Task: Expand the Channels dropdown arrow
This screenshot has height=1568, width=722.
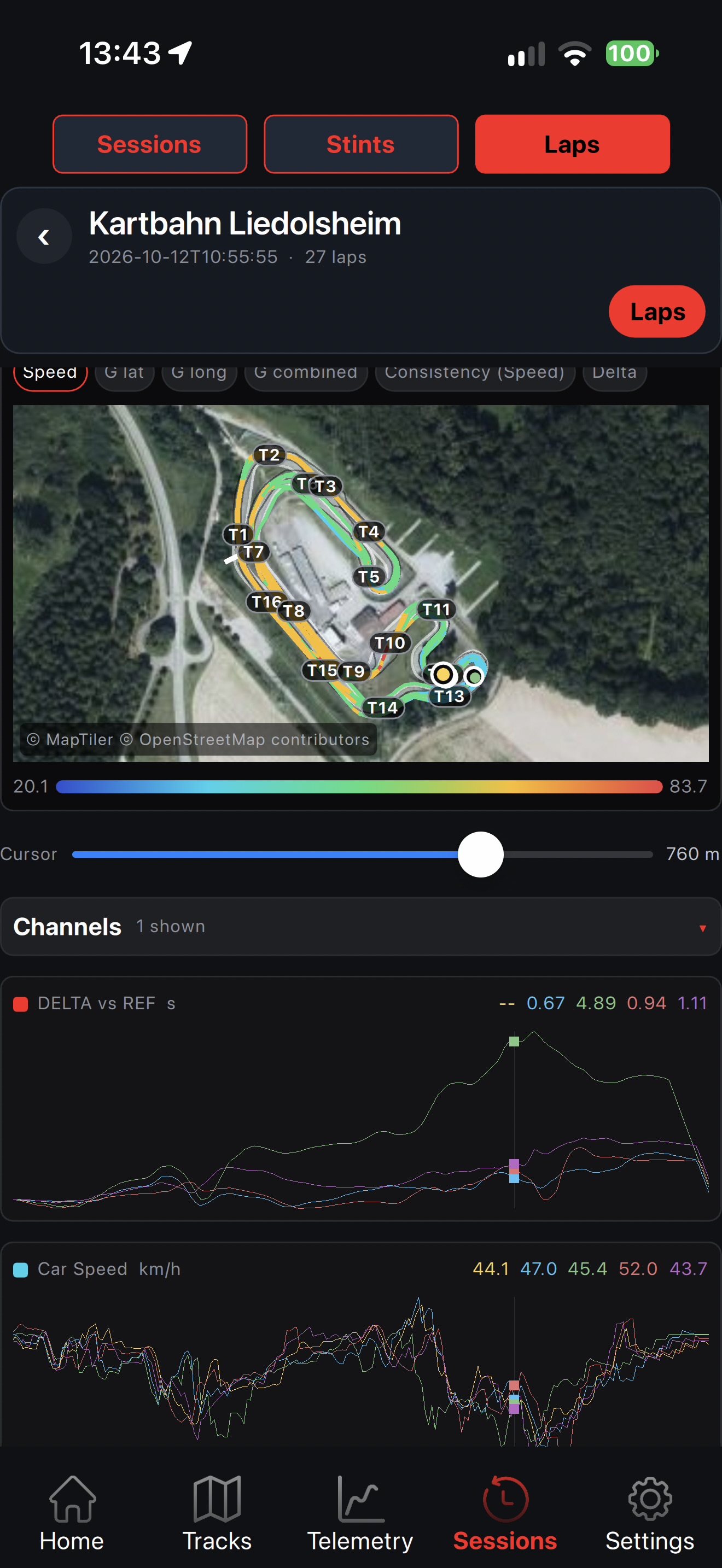Action: [x=702, y=928]
